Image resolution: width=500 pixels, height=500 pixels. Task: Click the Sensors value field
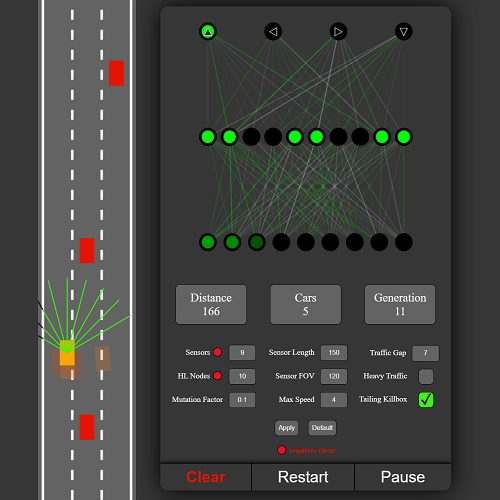(242, 353)
